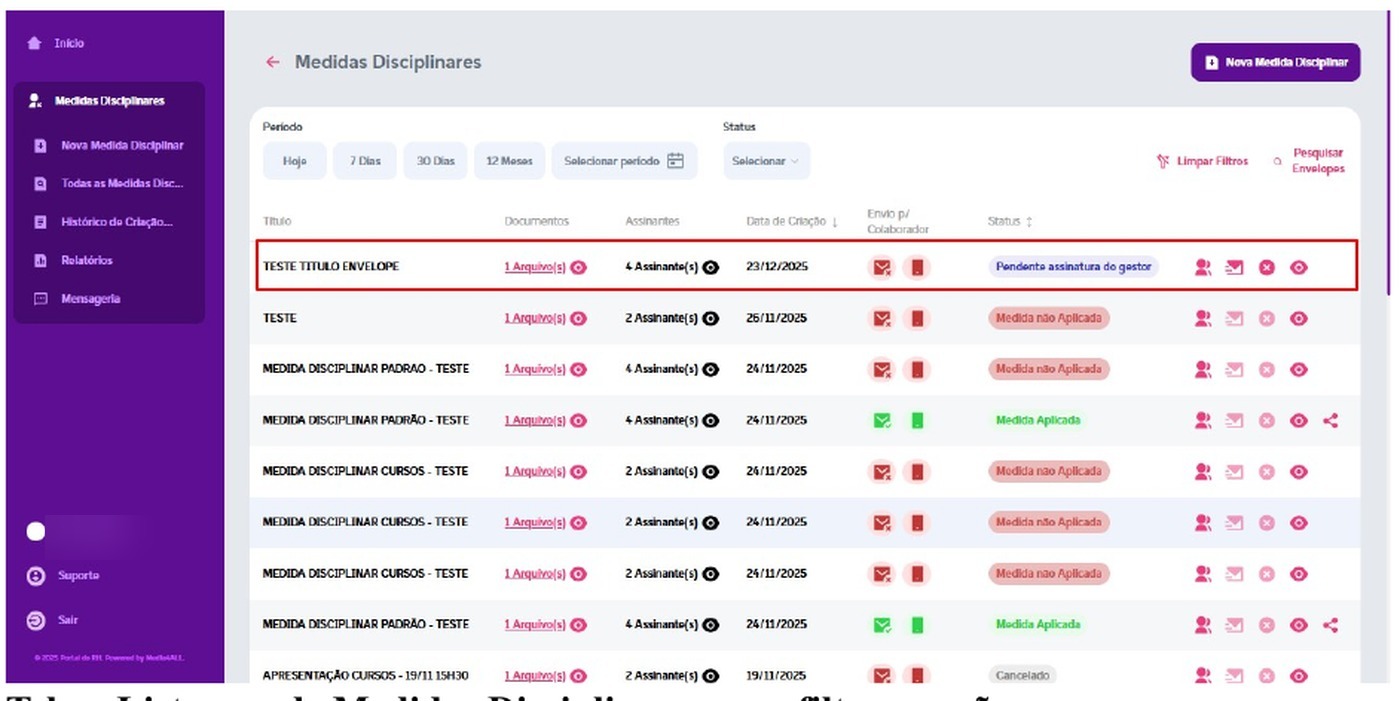Screen dimensions: 1400x701
Task: Click the Assinantes column header
Action: tap(652, 221)
